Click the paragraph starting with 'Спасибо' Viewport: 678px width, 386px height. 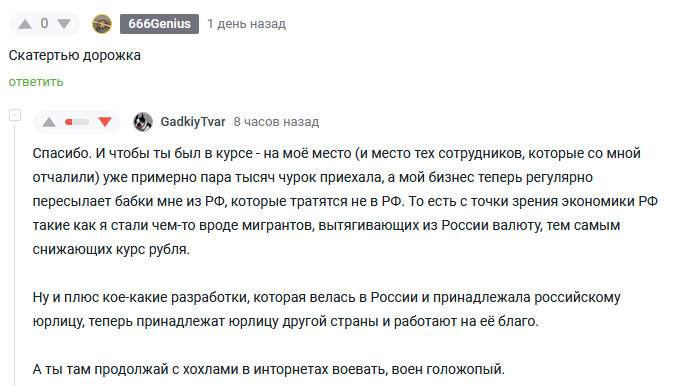point(345,201)
